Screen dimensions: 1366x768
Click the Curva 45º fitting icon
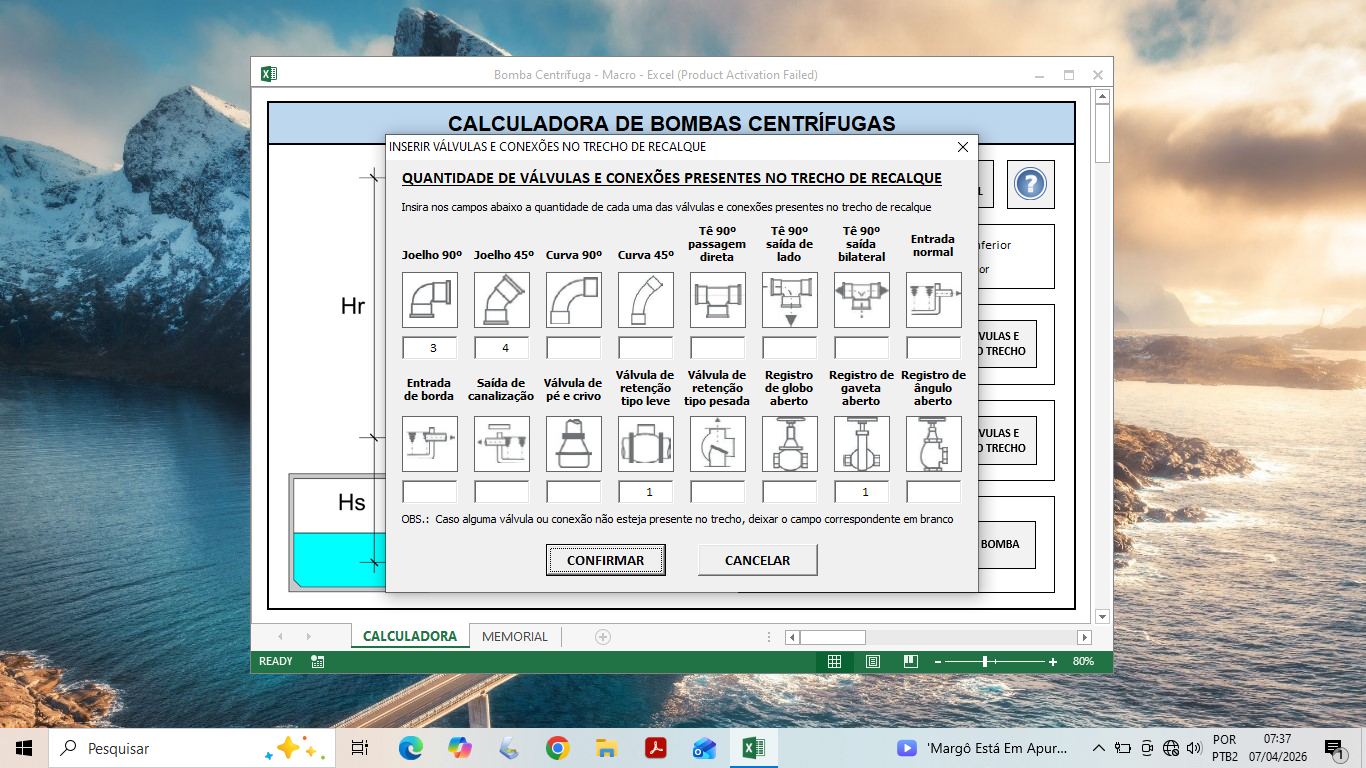tap(646, 300)
